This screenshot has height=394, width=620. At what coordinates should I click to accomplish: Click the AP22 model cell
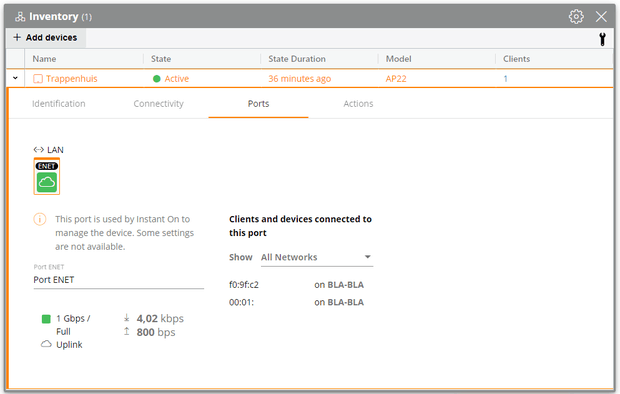point(396,79)
